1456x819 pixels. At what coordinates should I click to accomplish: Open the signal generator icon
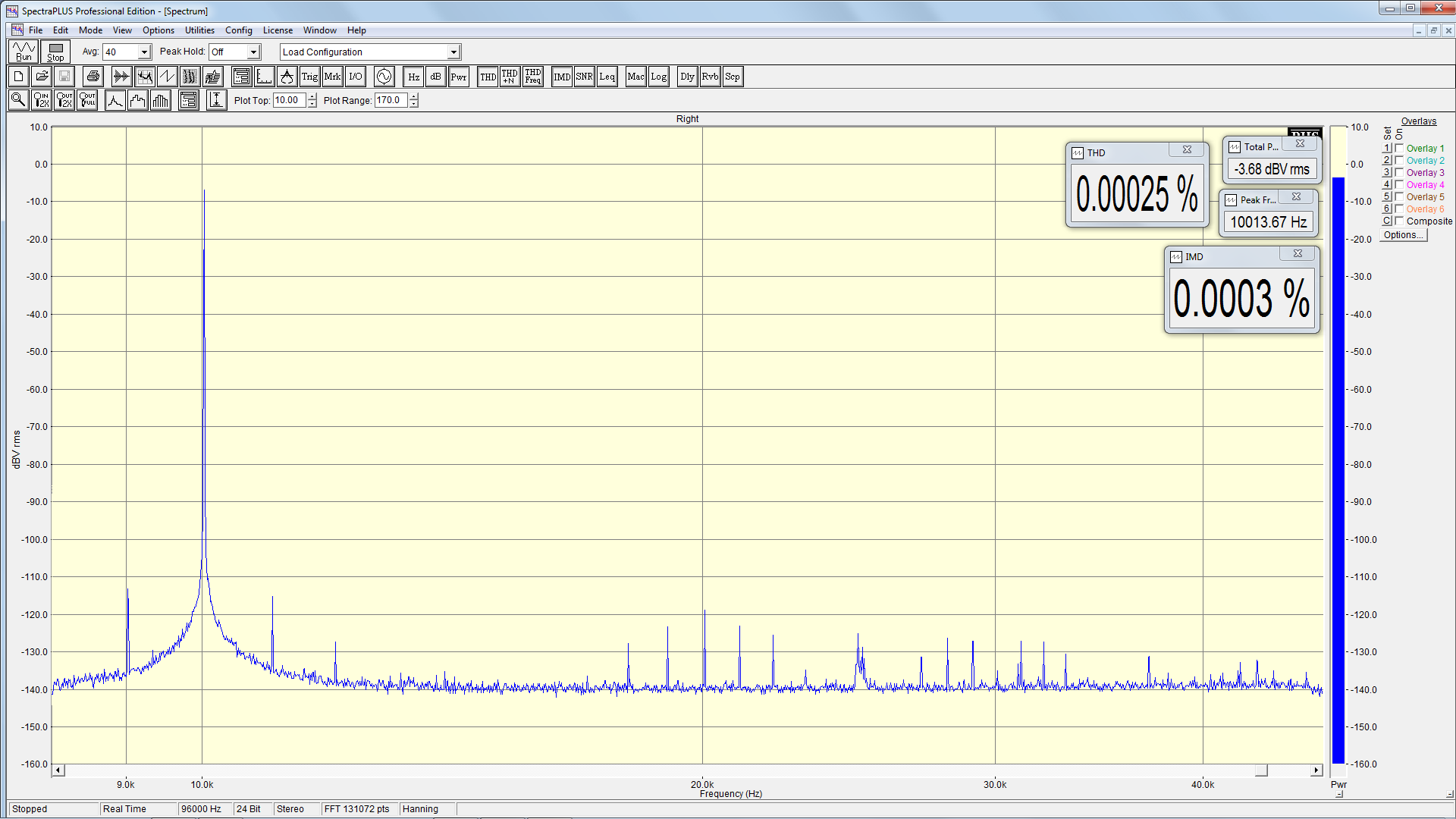pyautogui.click(x=384, y=77)
